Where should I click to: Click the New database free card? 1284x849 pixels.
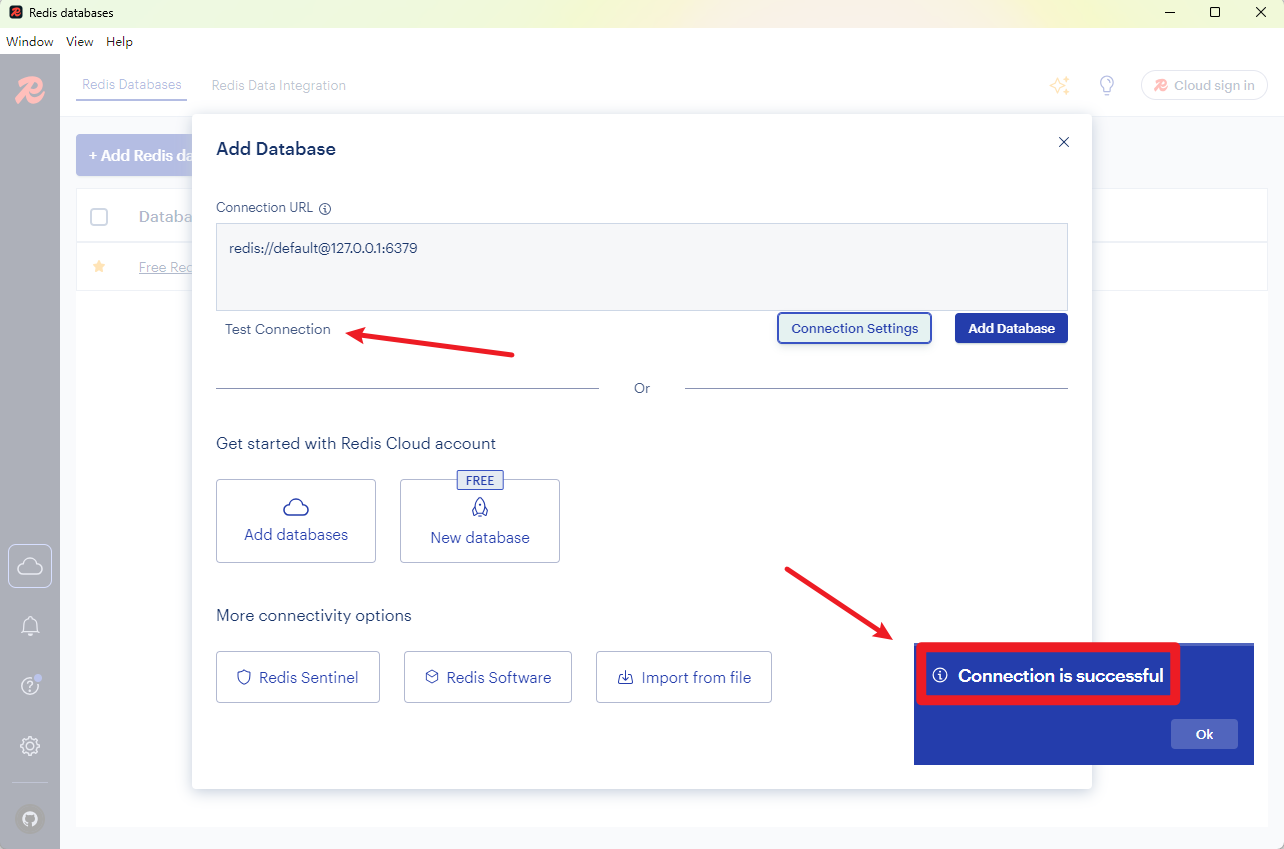480,521
